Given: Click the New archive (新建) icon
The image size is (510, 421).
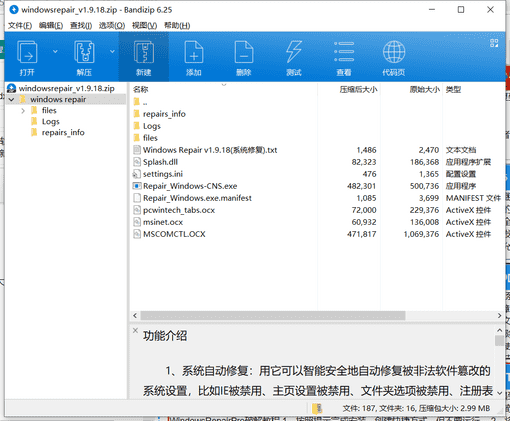Looking at the screenshot, I should (144, 52).
